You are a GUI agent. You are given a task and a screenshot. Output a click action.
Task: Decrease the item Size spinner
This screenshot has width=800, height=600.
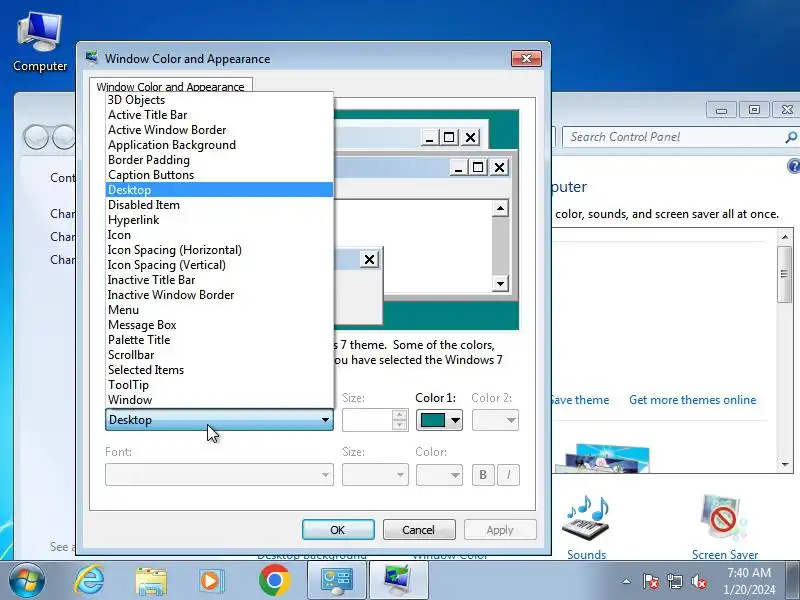tap(400, 425)
